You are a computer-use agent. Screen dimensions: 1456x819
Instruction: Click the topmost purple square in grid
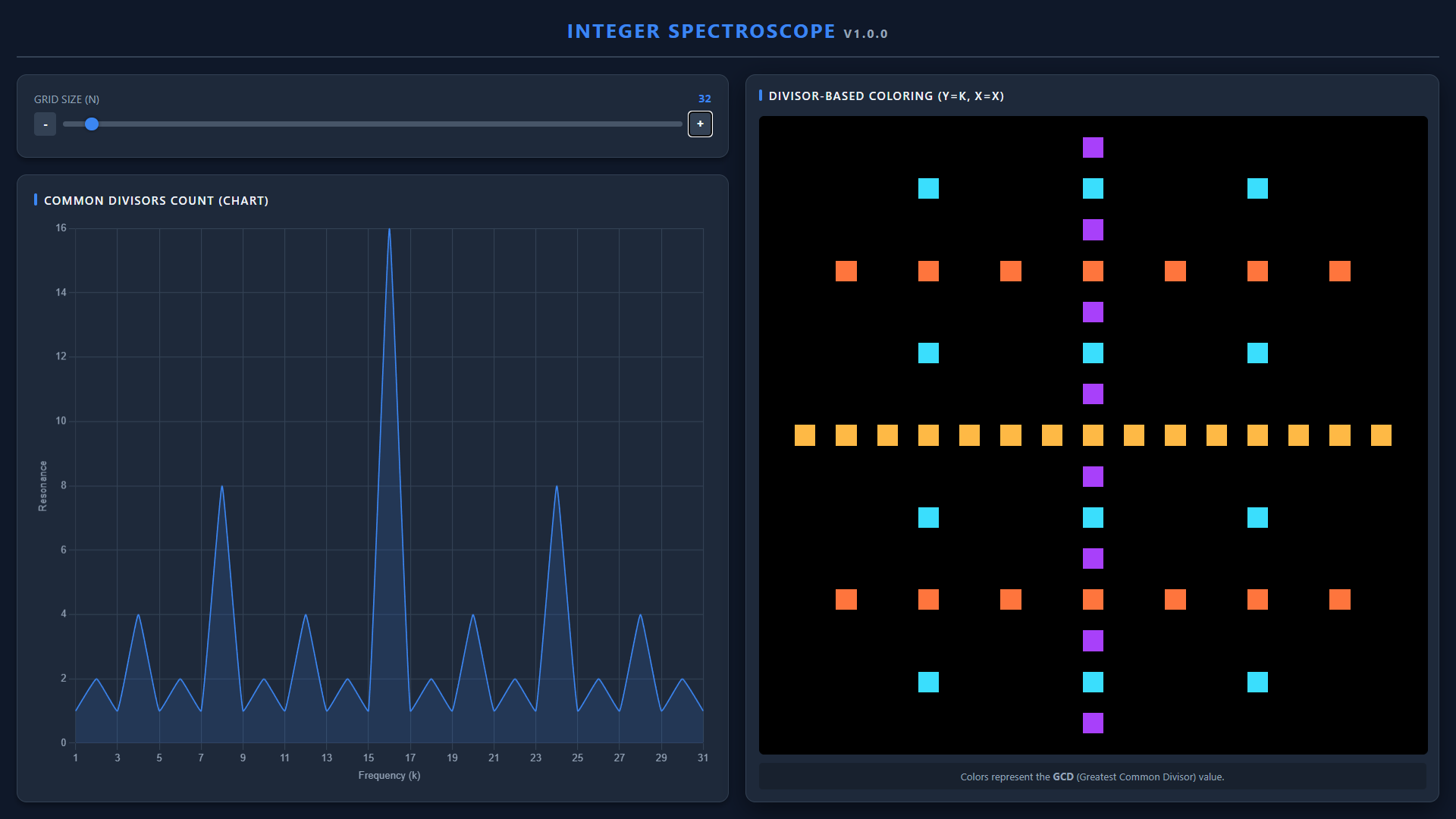pos(1093,147)
